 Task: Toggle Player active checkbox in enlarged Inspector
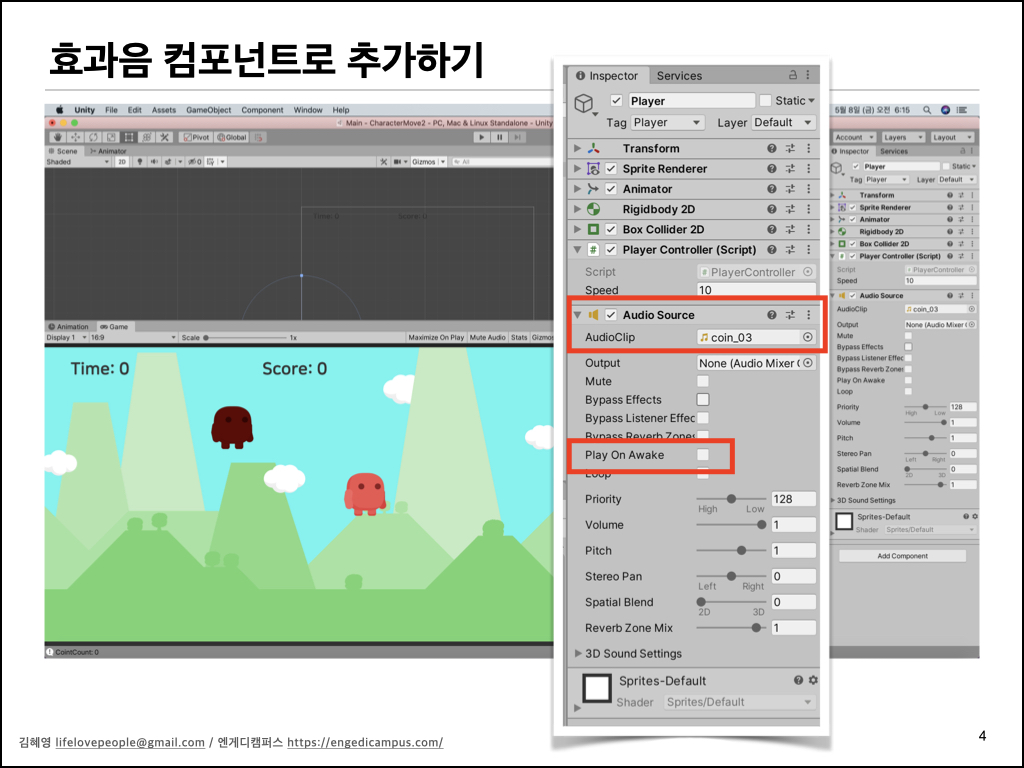pos(616,101)
